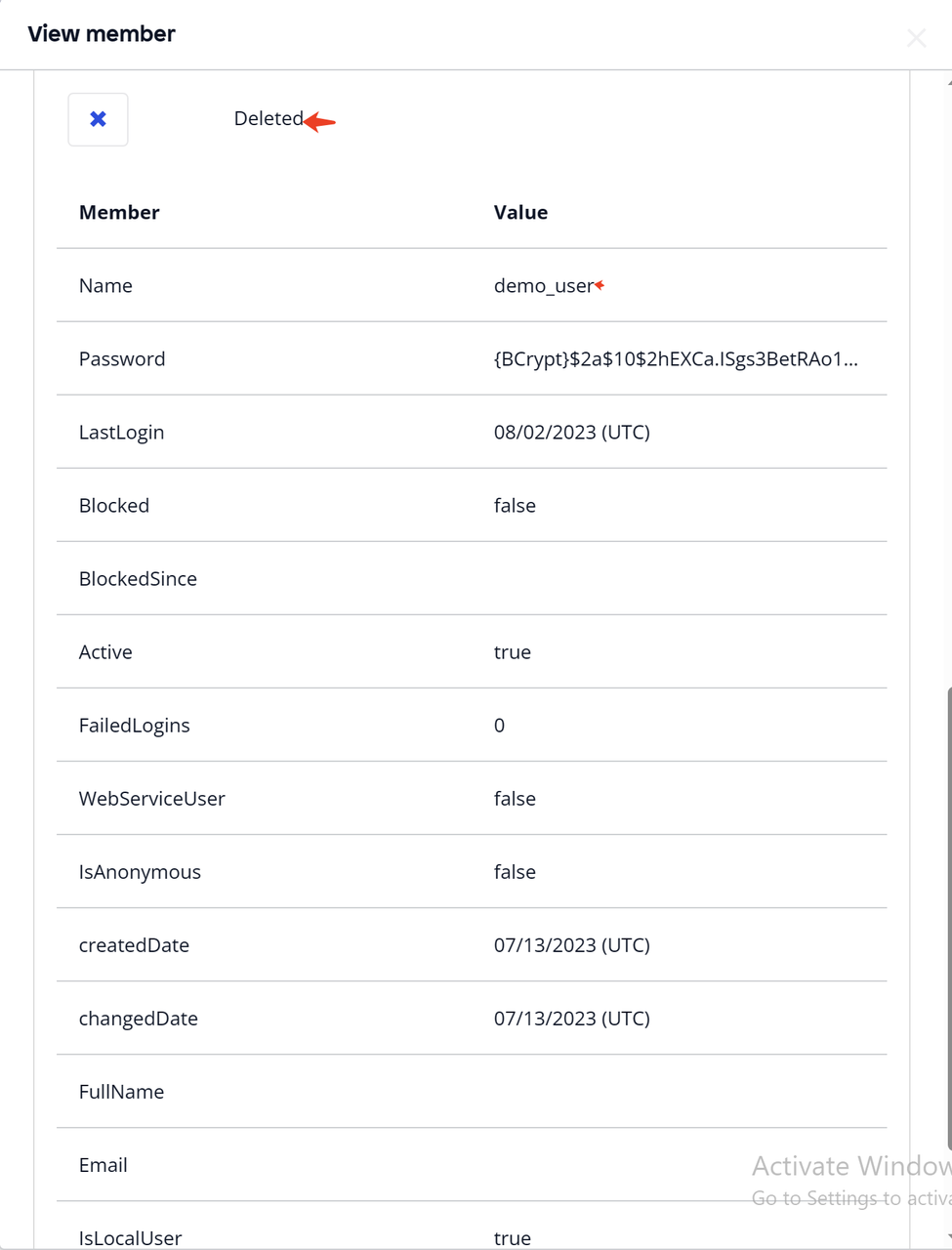
Task: Select the FailedLogins count of 0
Action: (499, 725)
